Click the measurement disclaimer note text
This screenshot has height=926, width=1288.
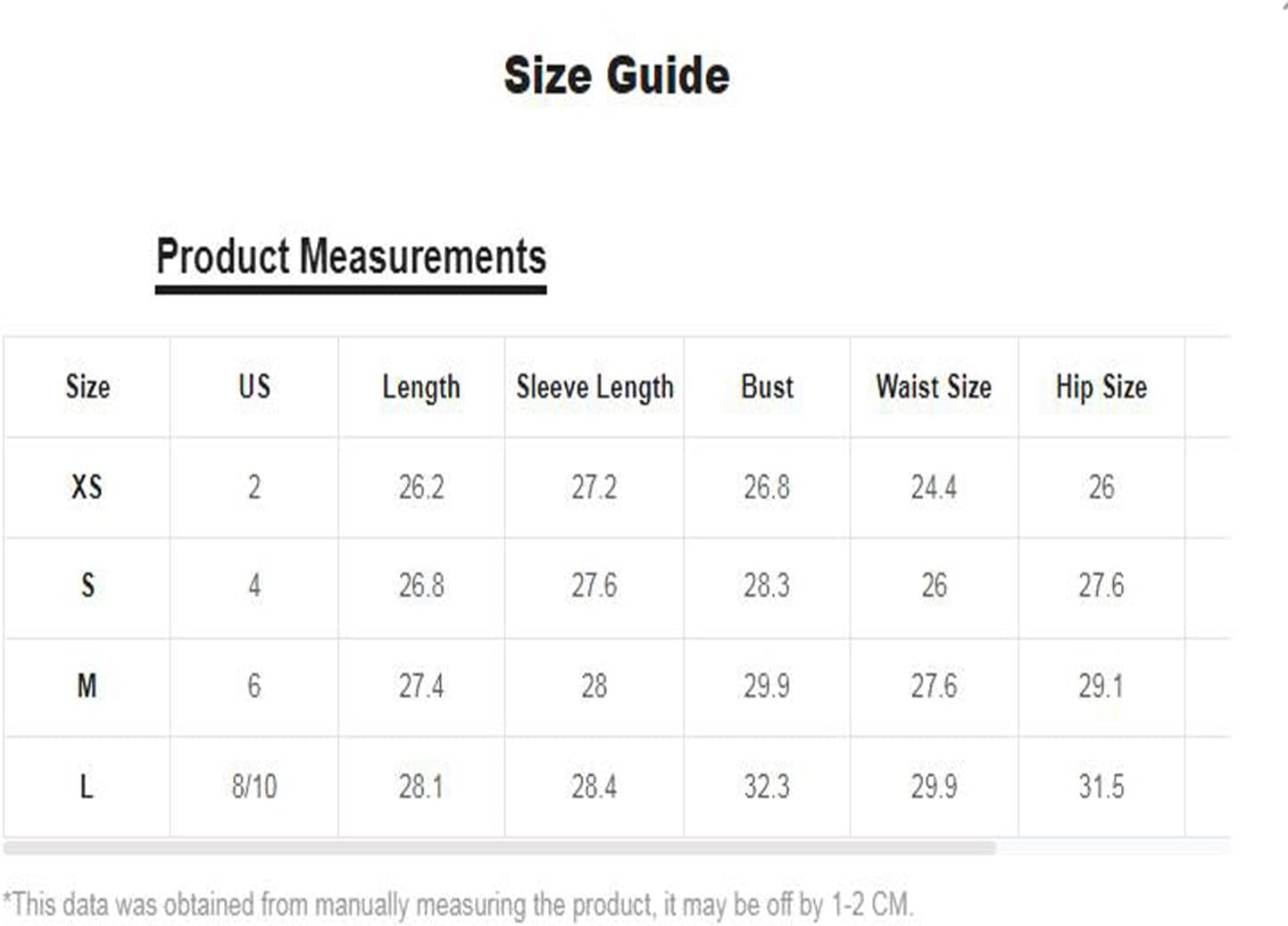point(458,905)
